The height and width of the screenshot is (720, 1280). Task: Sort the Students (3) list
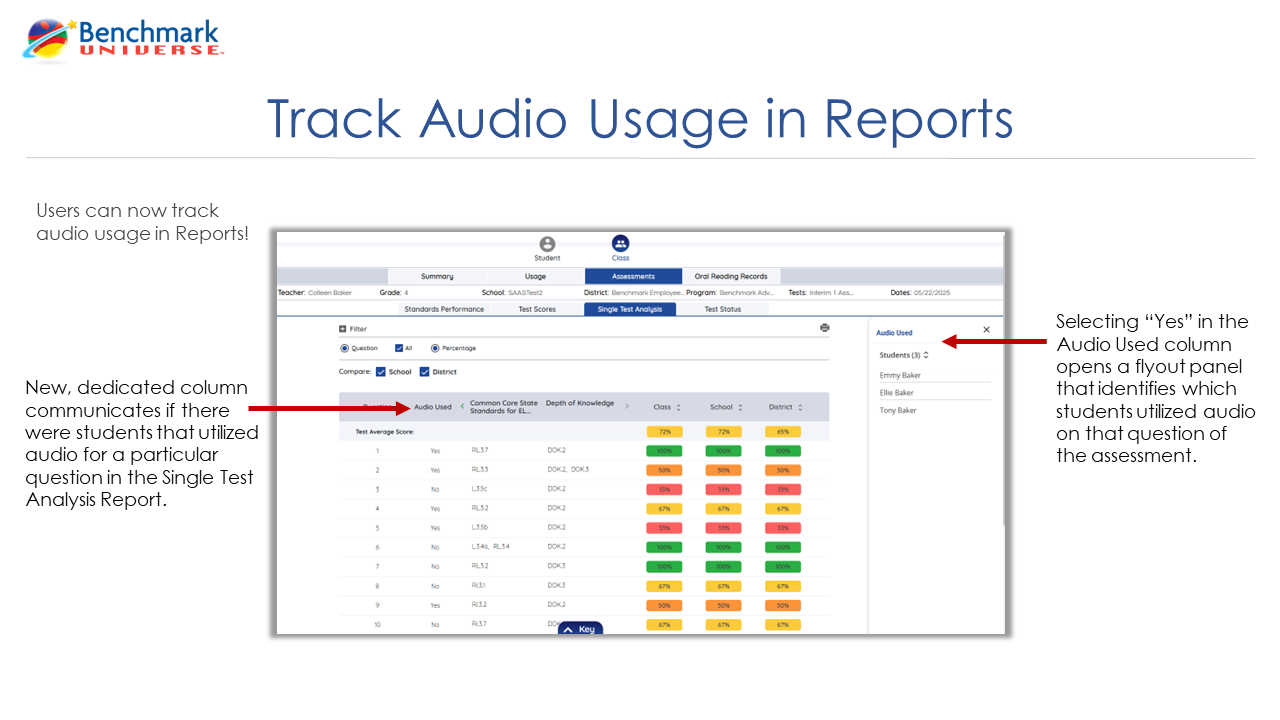coord(926,355)
